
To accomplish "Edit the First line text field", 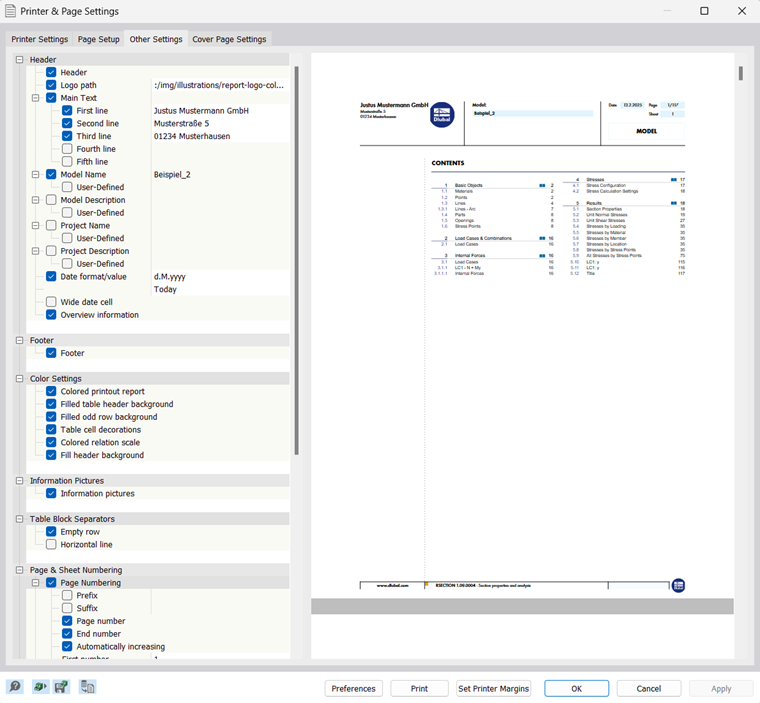I will 220,111.
